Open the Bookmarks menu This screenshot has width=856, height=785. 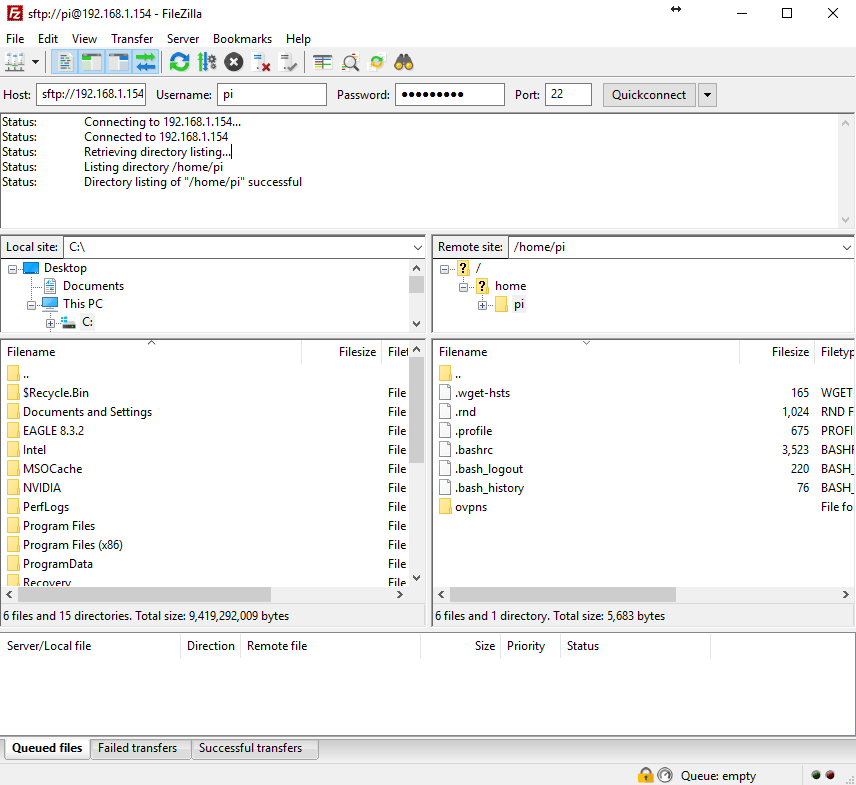242,39
